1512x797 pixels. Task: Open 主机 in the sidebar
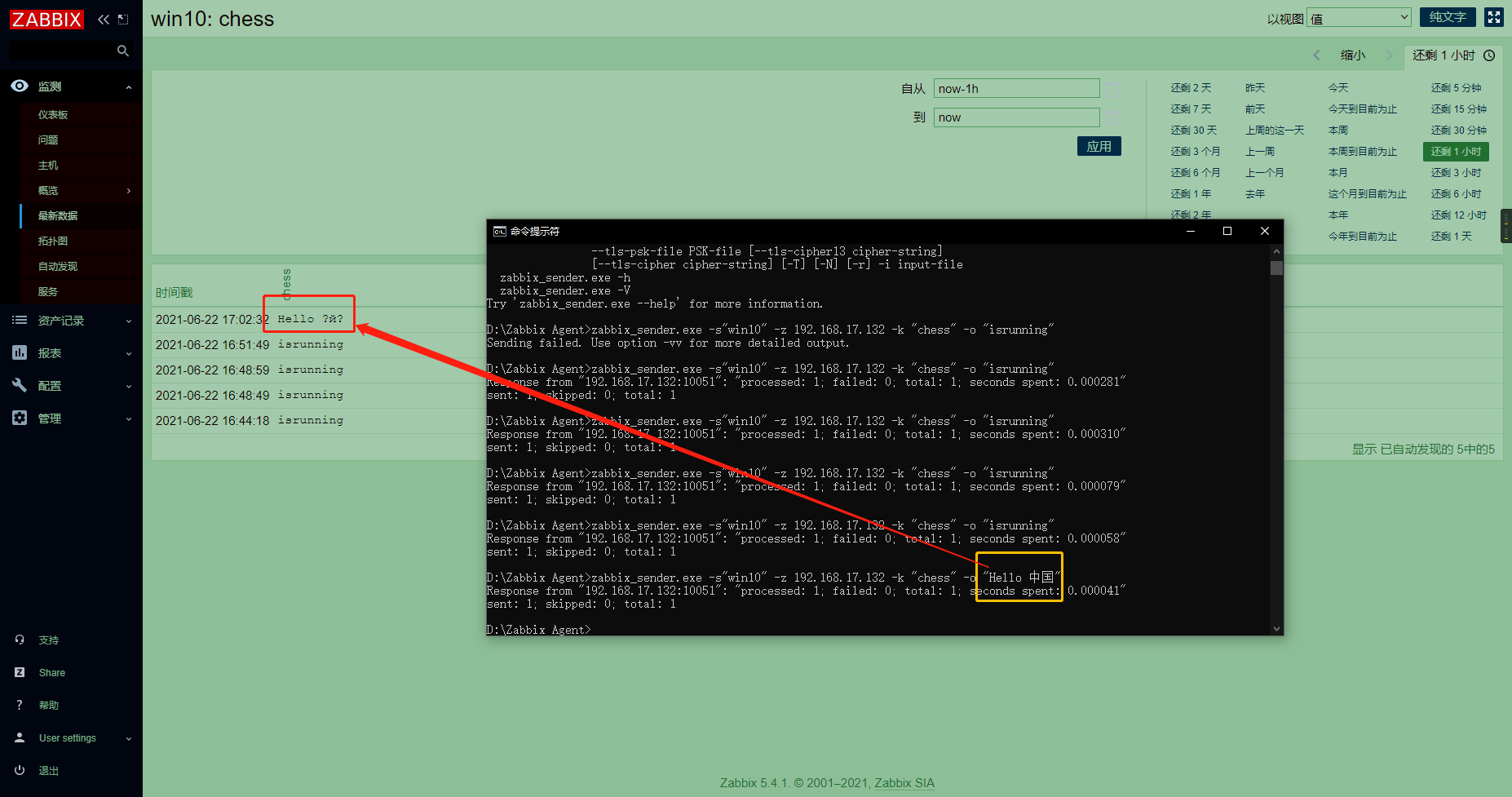pyautogui.click(x=48, y=166)
